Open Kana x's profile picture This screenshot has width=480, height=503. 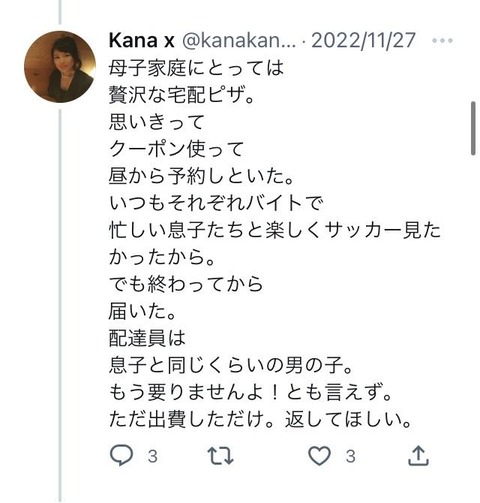pyautogui.click(x=60, y=67)
